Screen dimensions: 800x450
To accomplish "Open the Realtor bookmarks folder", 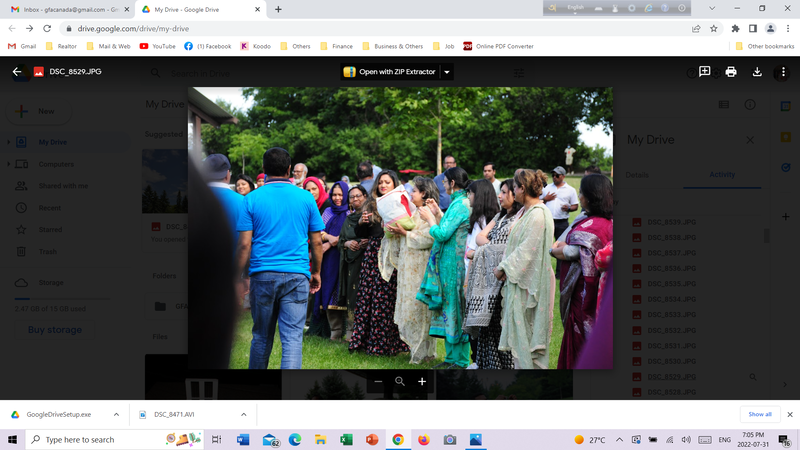I will coord(61,46).
